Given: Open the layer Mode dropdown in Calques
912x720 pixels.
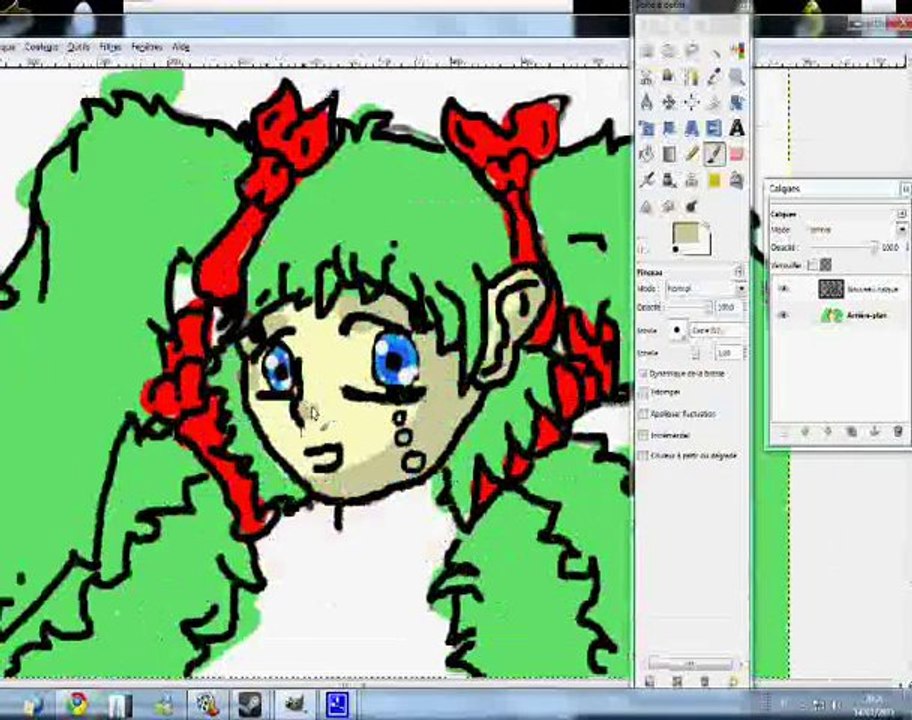Looking at the screenshot, I should click(857, 230).
